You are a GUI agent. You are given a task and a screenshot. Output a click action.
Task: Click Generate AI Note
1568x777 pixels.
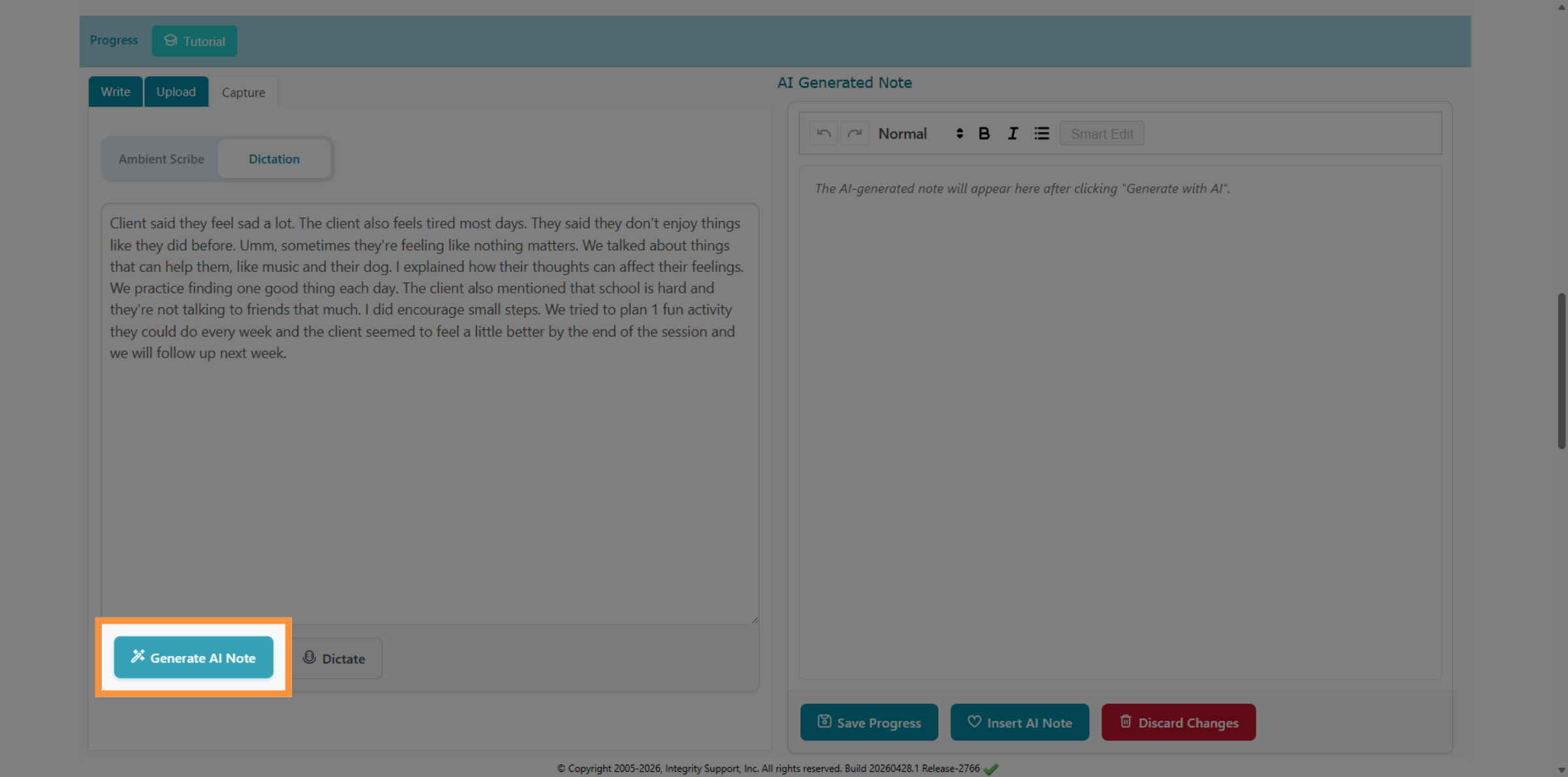click(193, 657)
